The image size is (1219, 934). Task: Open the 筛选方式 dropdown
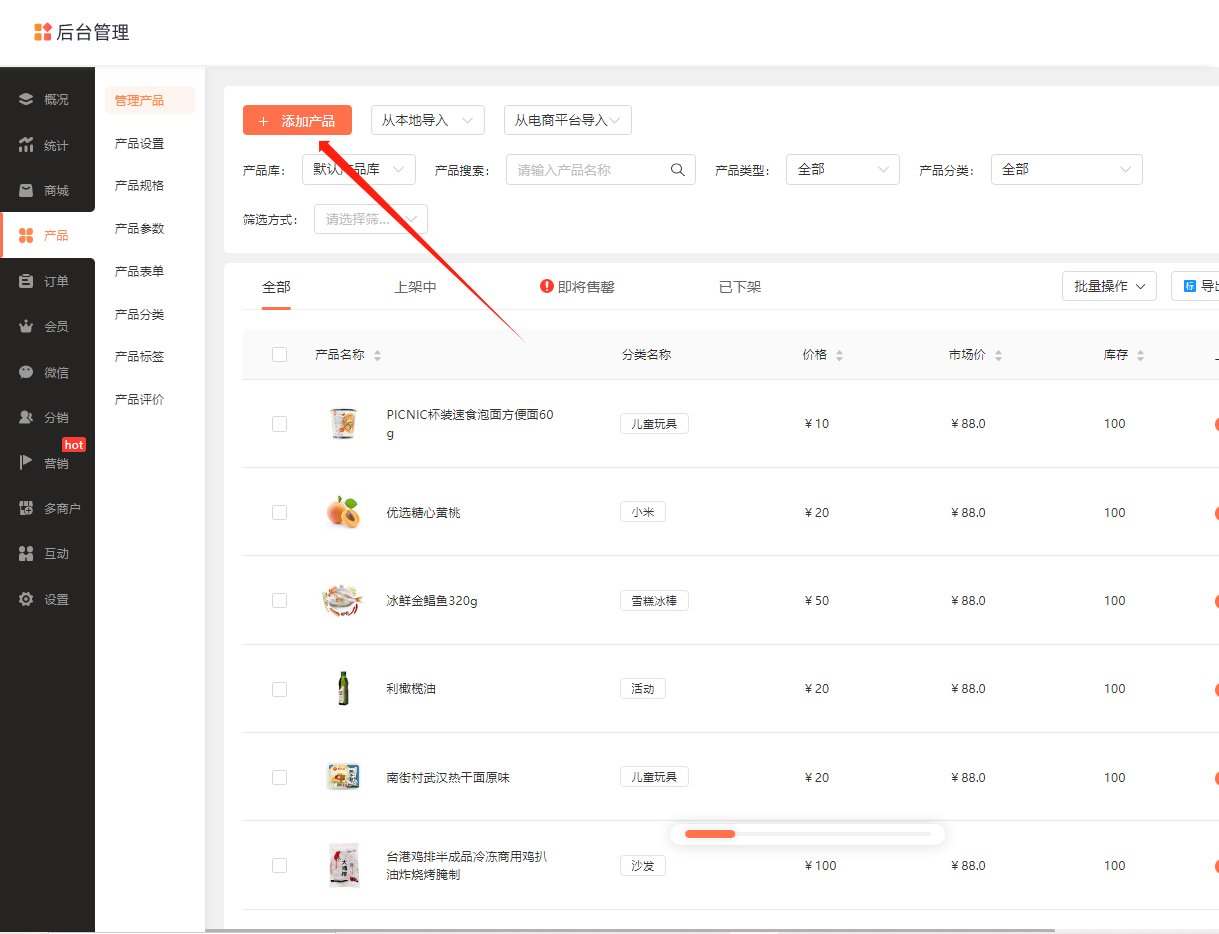coord(371,219)
